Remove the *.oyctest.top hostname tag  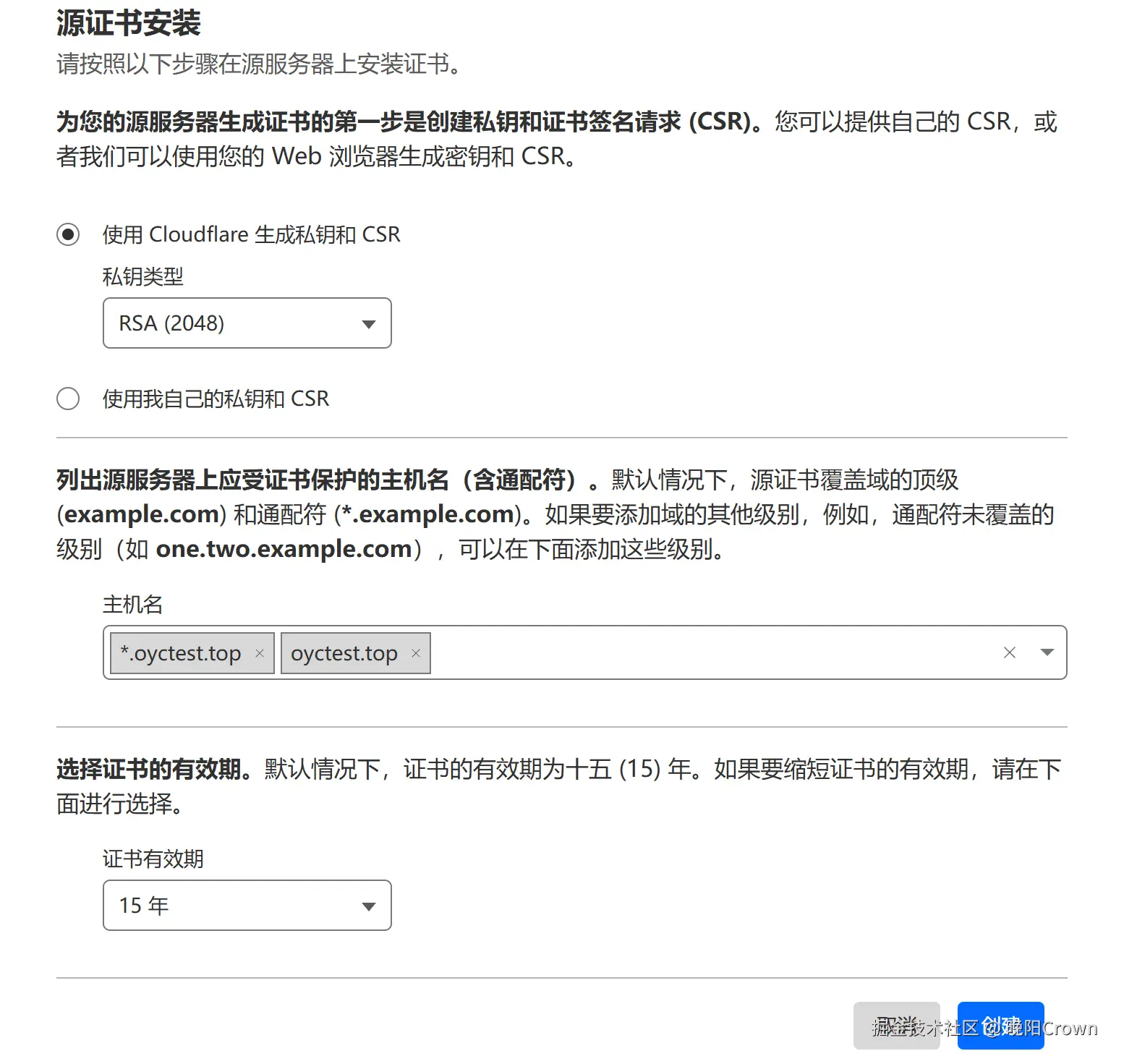click(x=260, y=653)
